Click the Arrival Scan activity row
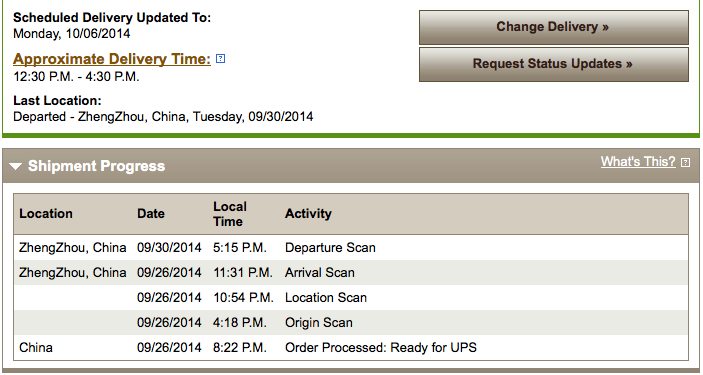Image resolution: width=703 pixels, height=375 pixels. (351, 273)
